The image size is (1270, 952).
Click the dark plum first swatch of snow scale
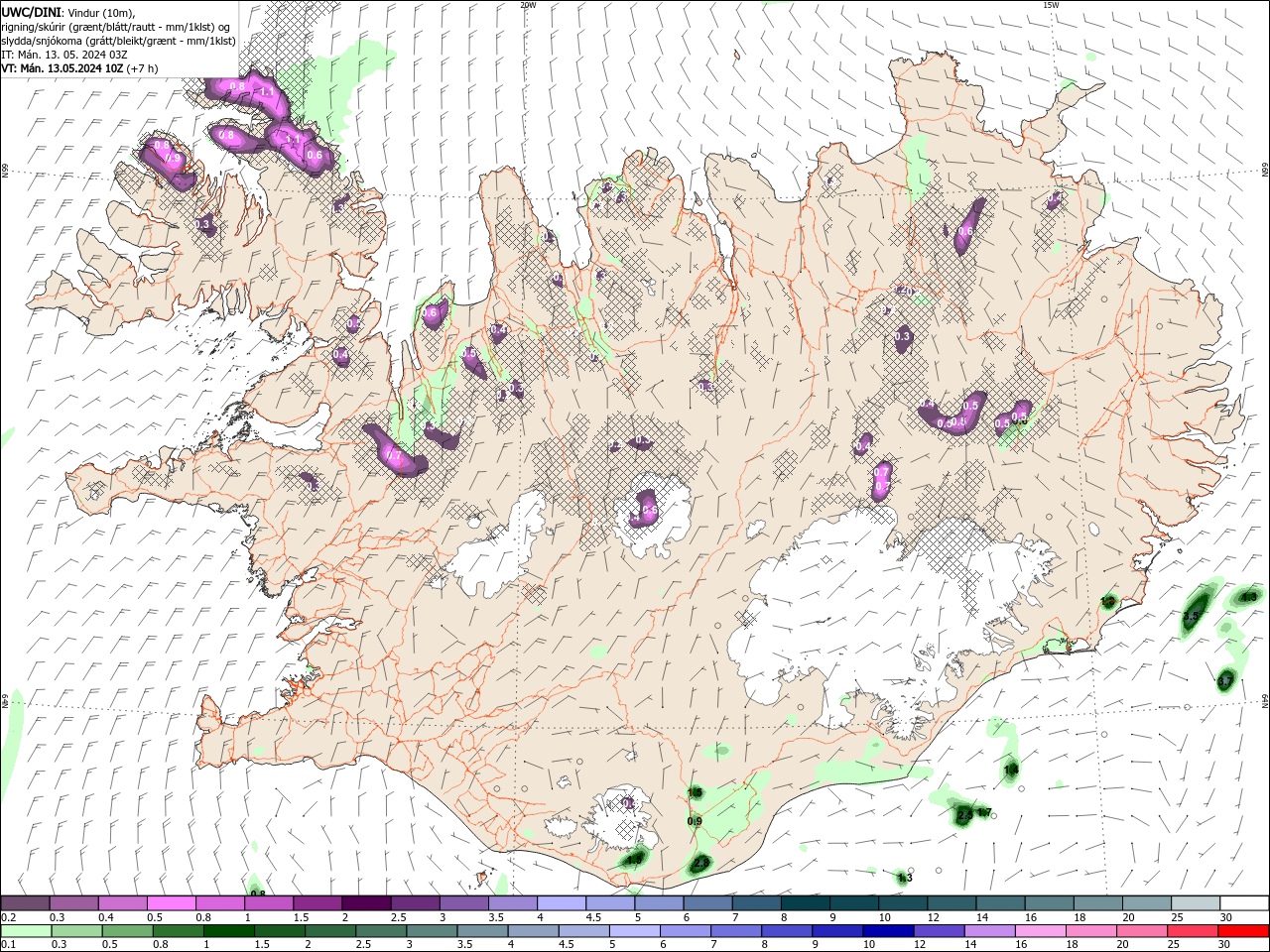click(25, 903)
